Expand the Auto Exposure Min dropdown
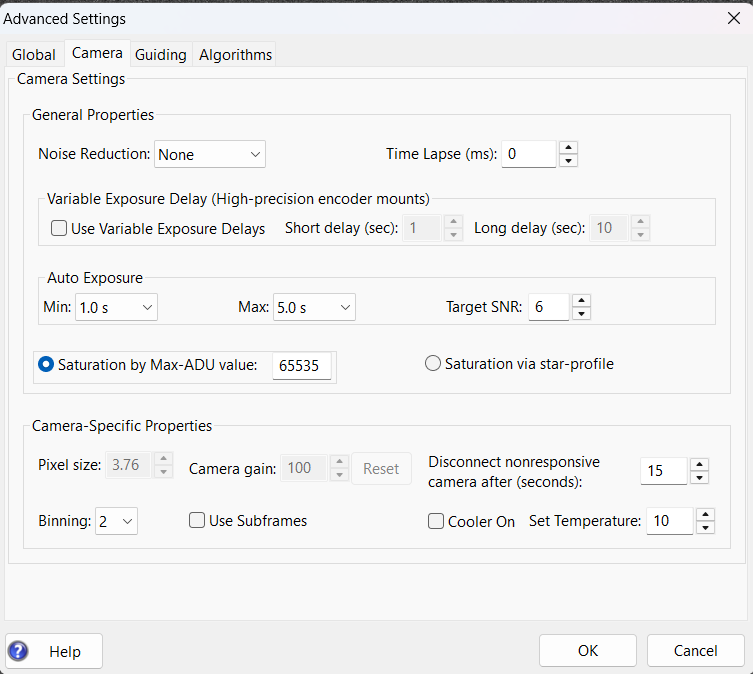 point(116,307)
